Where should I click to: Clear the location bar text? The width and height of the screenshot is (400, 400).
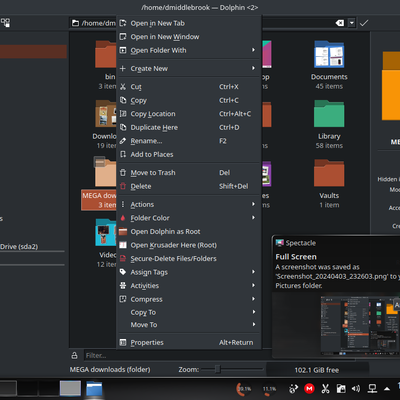[x=339, y=23]
